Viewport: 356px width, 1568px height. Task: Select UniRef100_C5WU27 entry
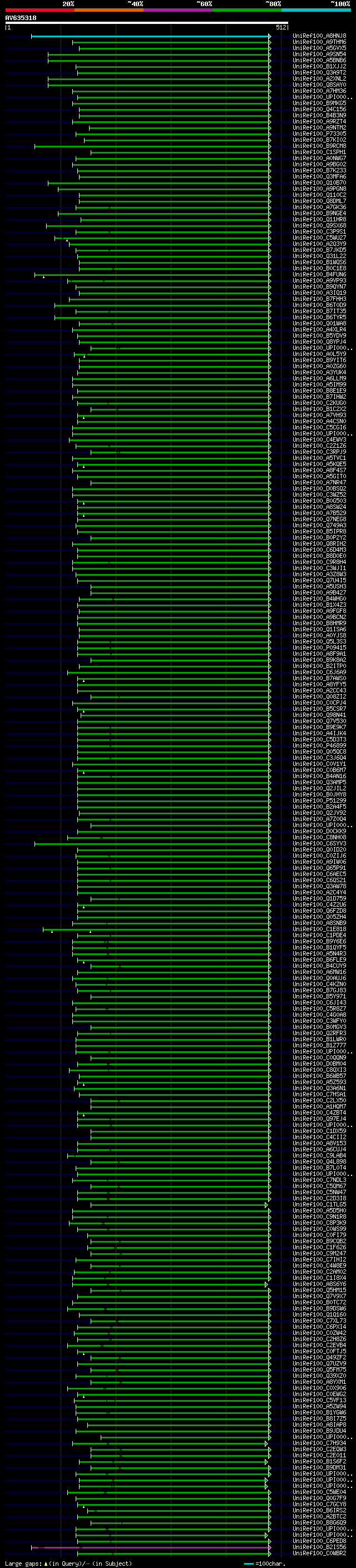pos(319,238)
